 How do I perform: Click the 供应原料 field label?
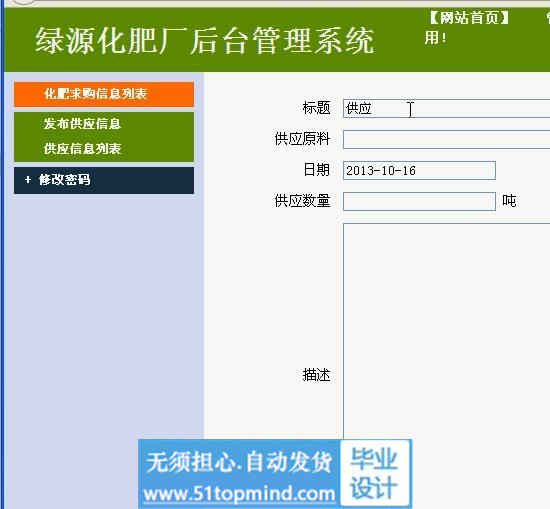(302, 139)
